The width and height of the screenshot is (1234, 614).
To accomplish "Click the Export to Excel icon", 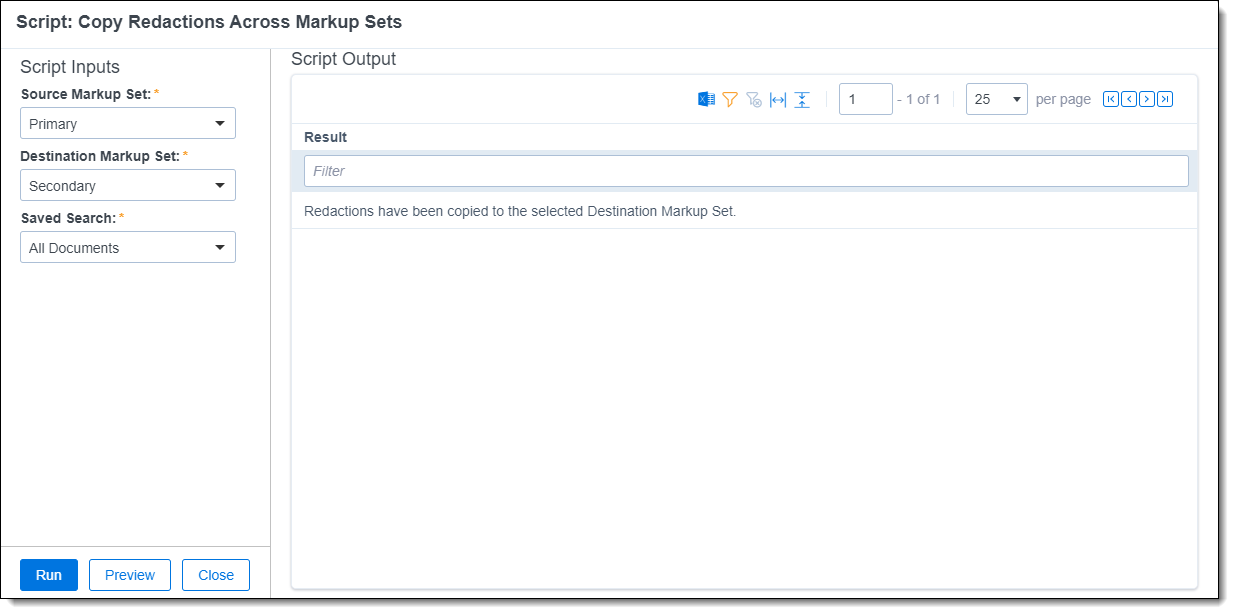I will coord(706,99).
